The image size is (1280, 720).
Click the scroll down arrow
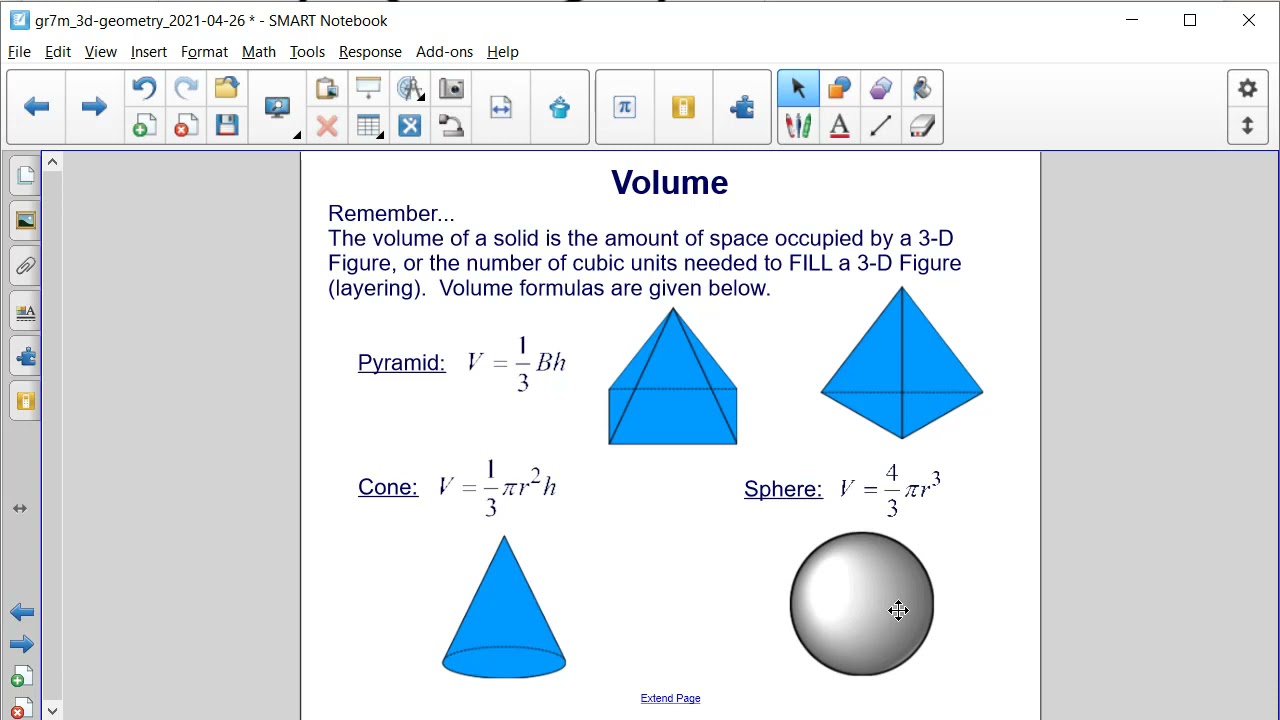(x=52, y=711)
